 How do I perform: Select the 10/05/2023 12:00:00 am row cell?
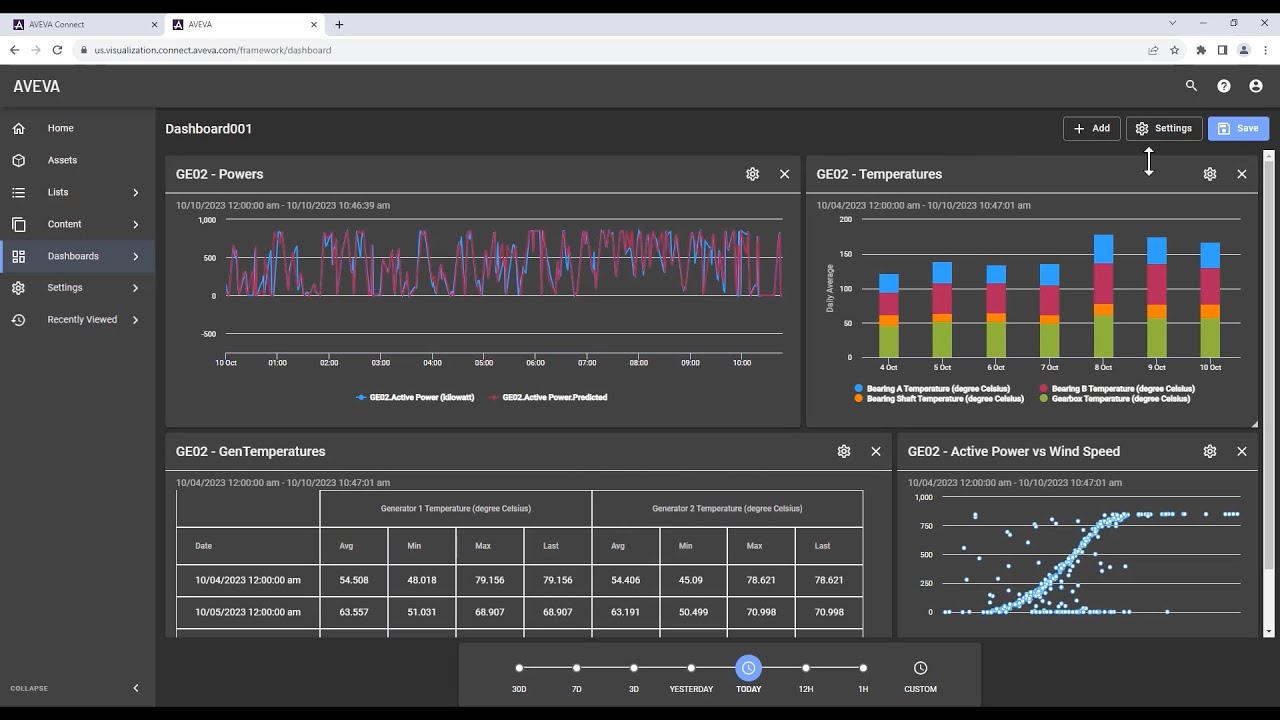click(248, 612)
